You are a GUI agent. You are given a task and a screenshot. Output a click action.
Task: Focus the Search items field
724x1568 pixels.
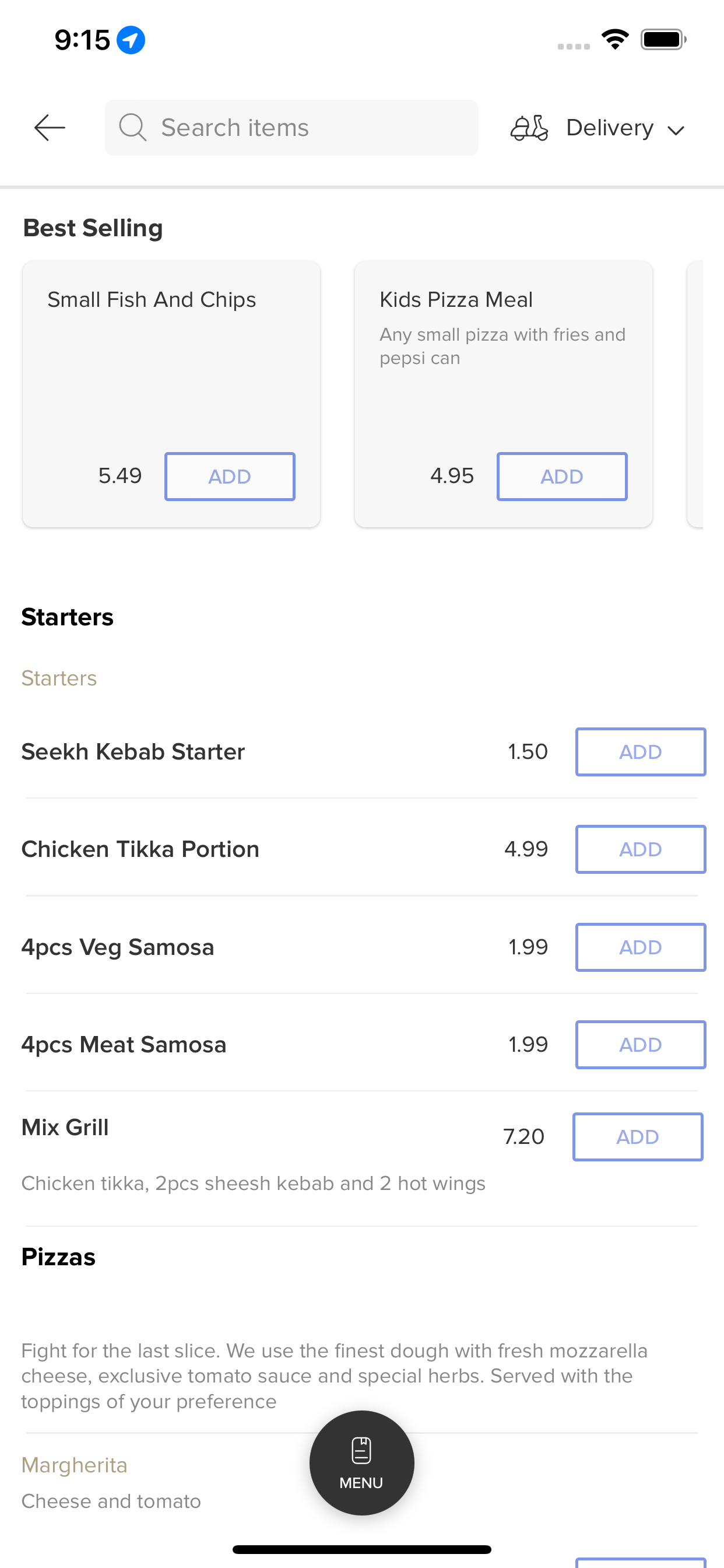[x=291, y=128]
